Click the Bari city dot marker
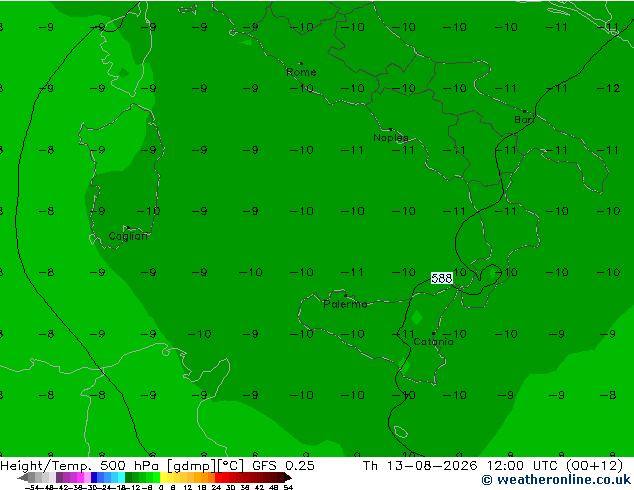This screenshot has height=490, width=634. point(524,111)
